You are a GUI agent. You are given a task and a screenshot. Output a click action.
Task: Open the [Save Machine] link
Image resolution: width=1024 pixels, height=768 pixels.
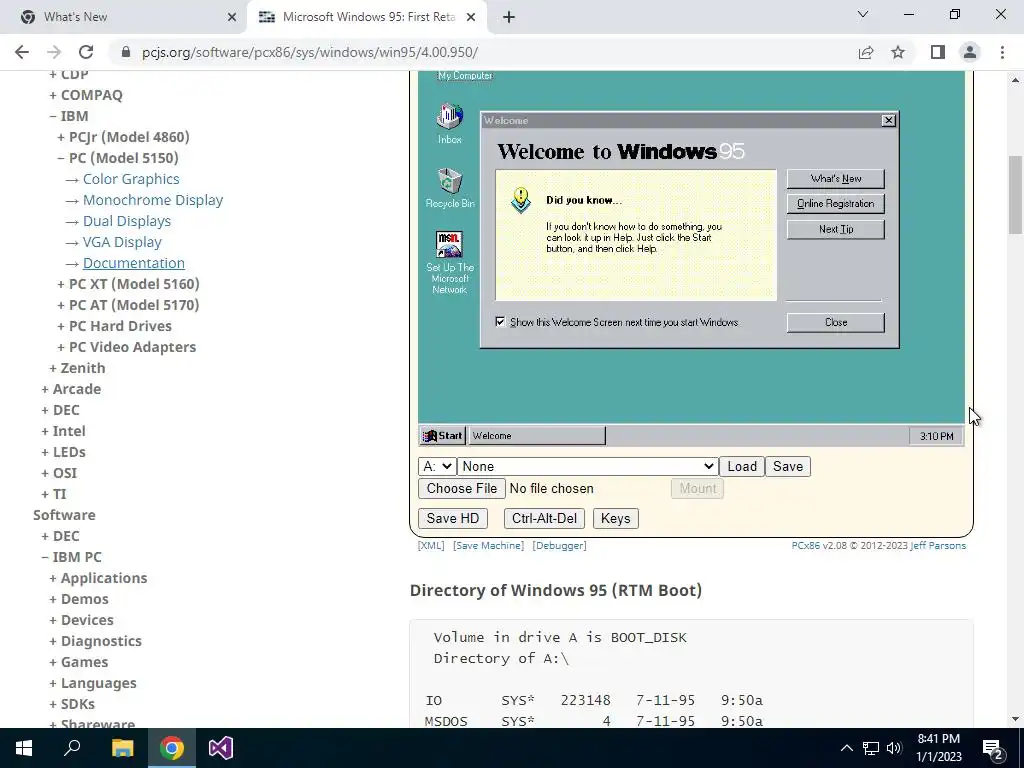click(488, 545)
